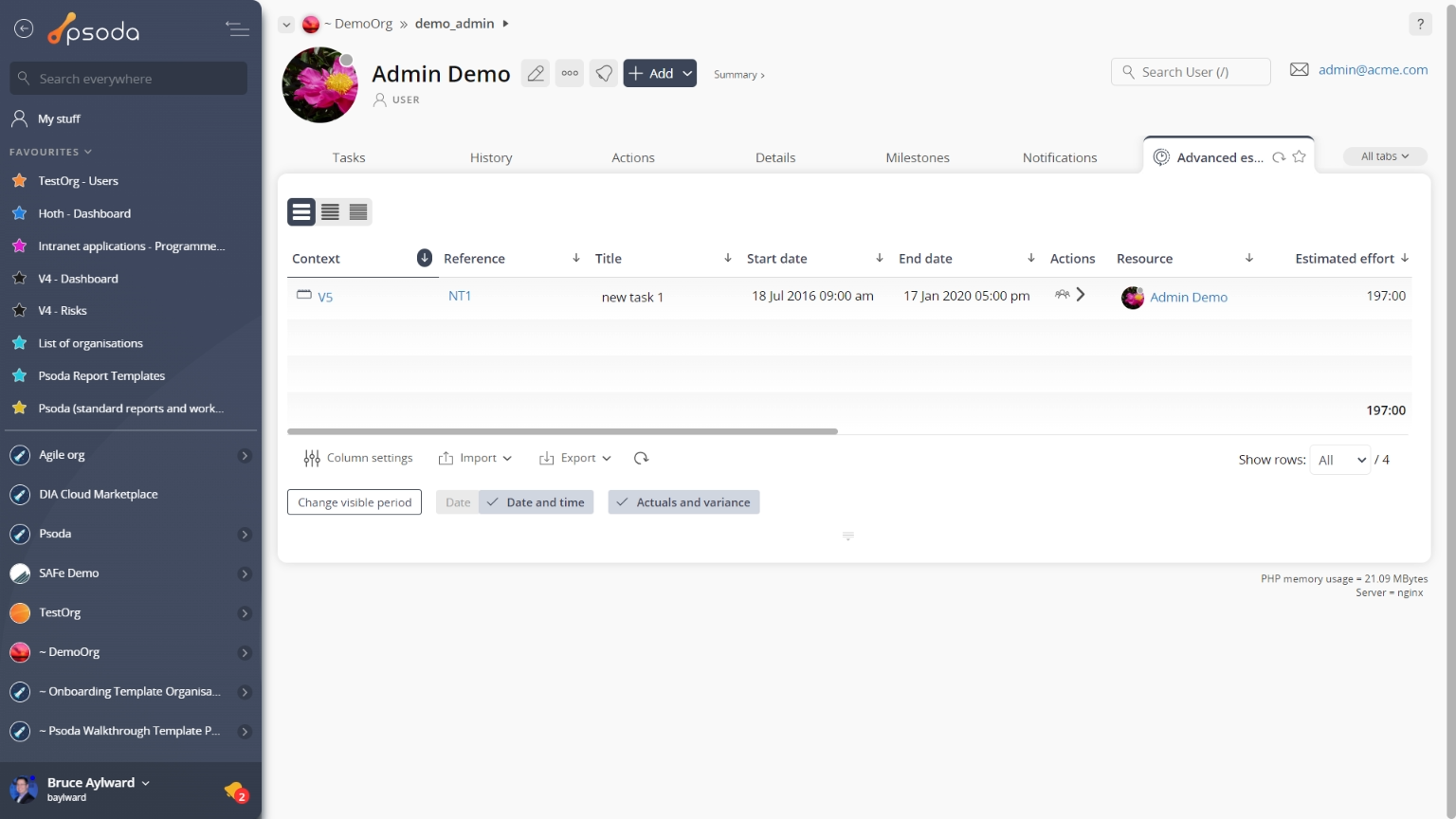The height and width of the screenshot is (819, 1456).
Task: Expand Agile org in sidebar
Action: pos(245,456)
